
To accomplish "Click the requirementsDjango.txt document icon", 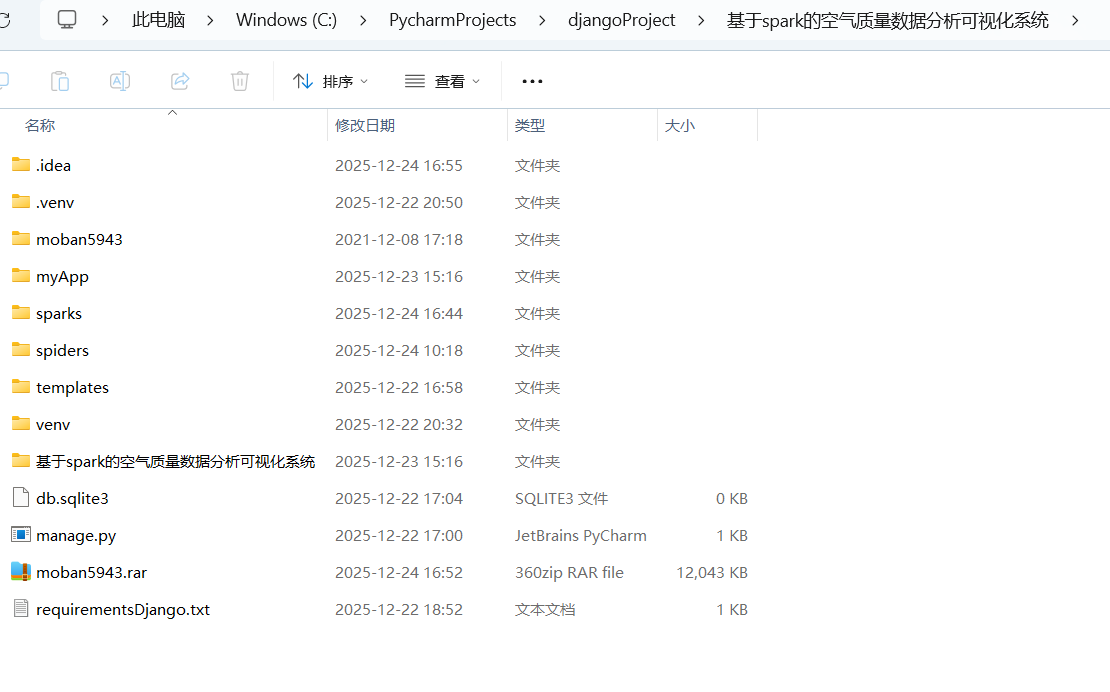I will click(21, 609).
